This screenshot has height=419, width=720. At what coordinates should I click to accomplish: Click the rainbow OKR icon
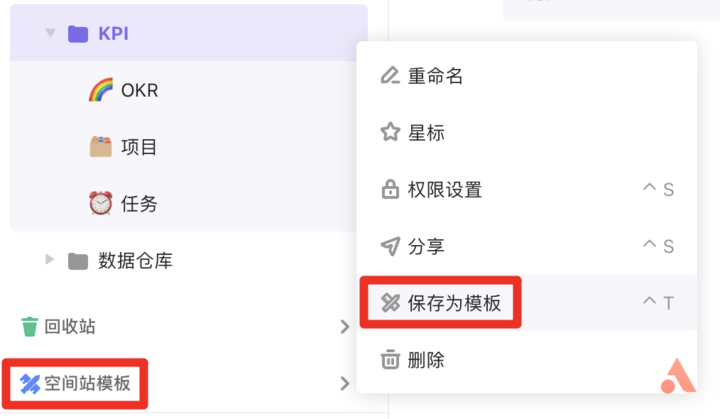coord(100,91)
